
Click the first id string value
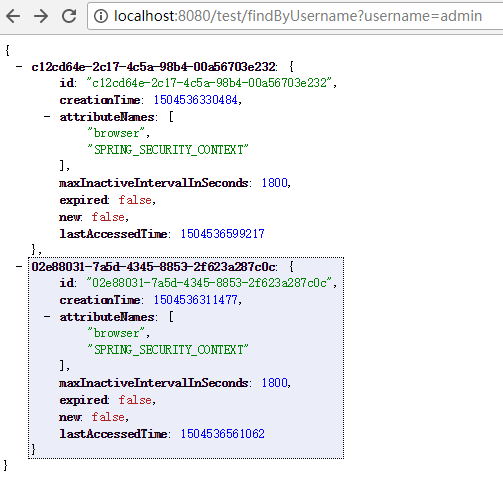[x=209, y=83]
